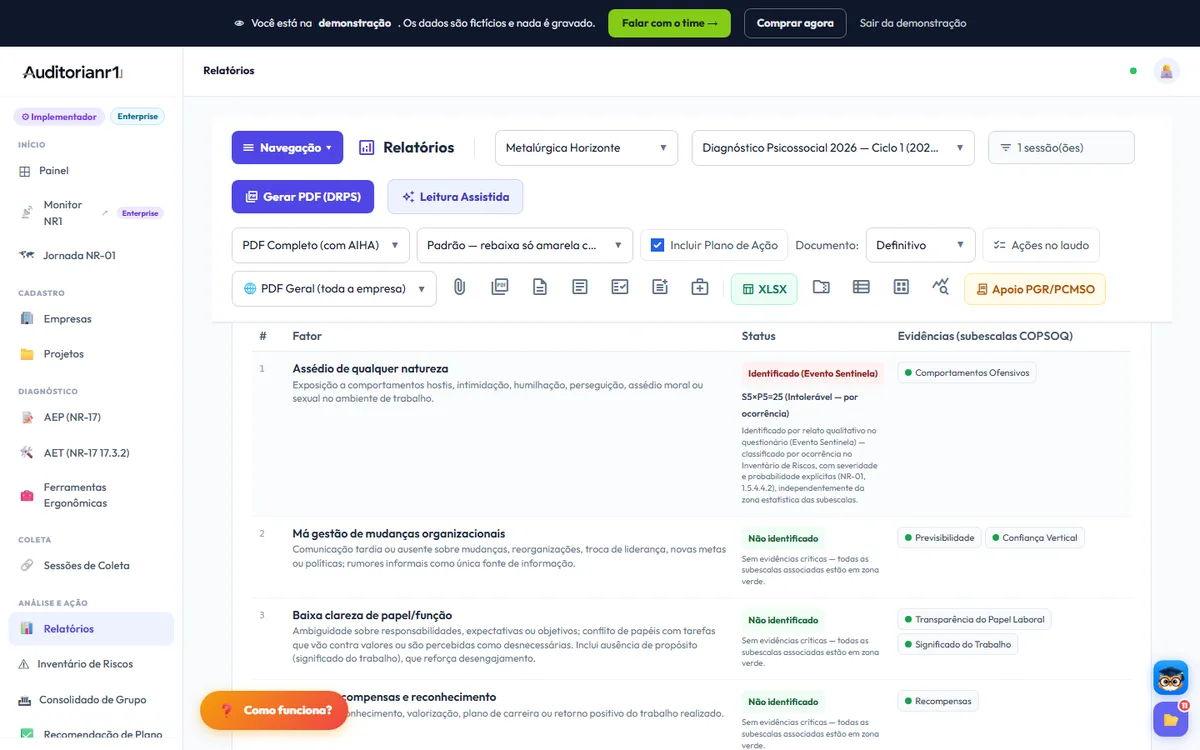Open the PDF Geral (toda a empresa) dropdown
This screenshot has height=750, width=1200.
pos(334,289)
